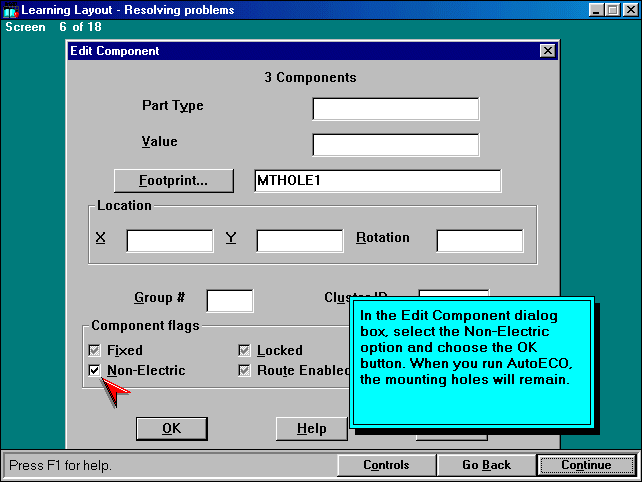Click the Learning Layout title bar icon
This screenshot has width=642, height=482.
pos(12,10)
